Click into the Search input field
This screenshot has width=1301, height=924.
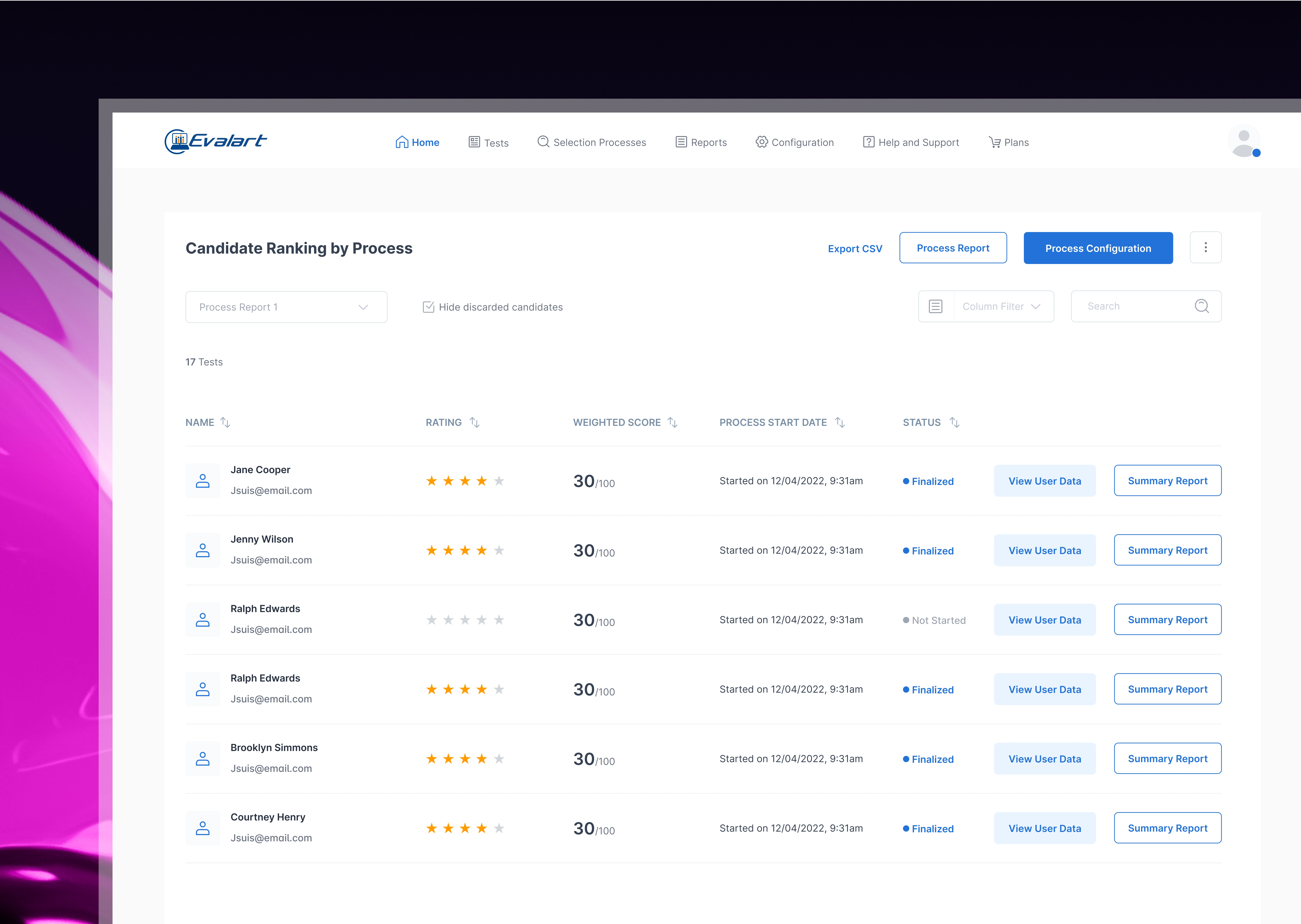pos(1132,306)
